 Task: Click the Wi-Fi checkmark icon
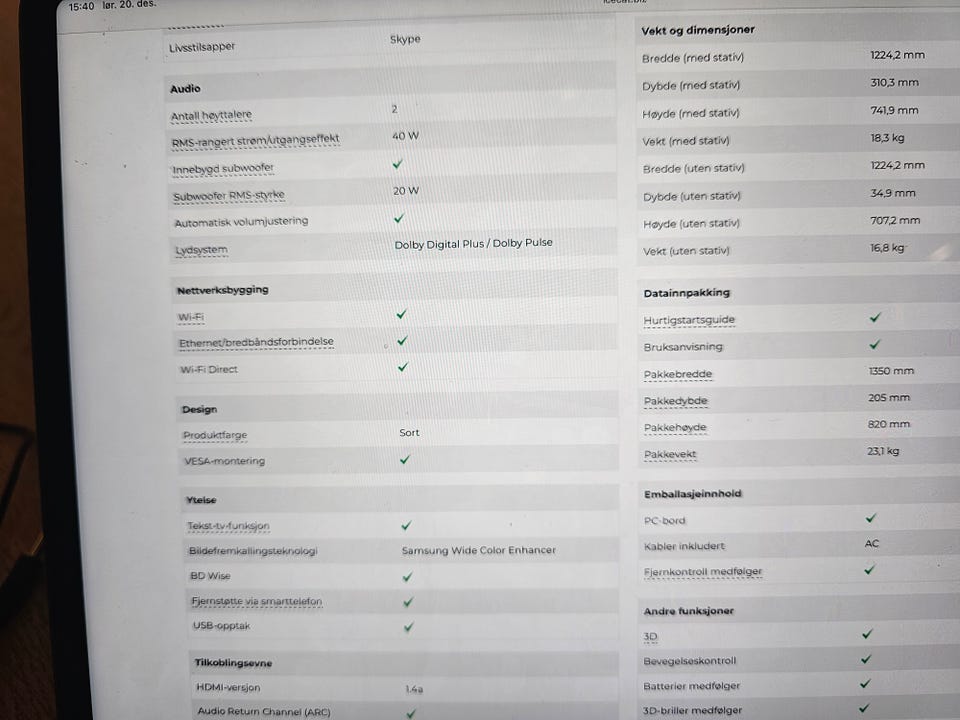(401, 314)
